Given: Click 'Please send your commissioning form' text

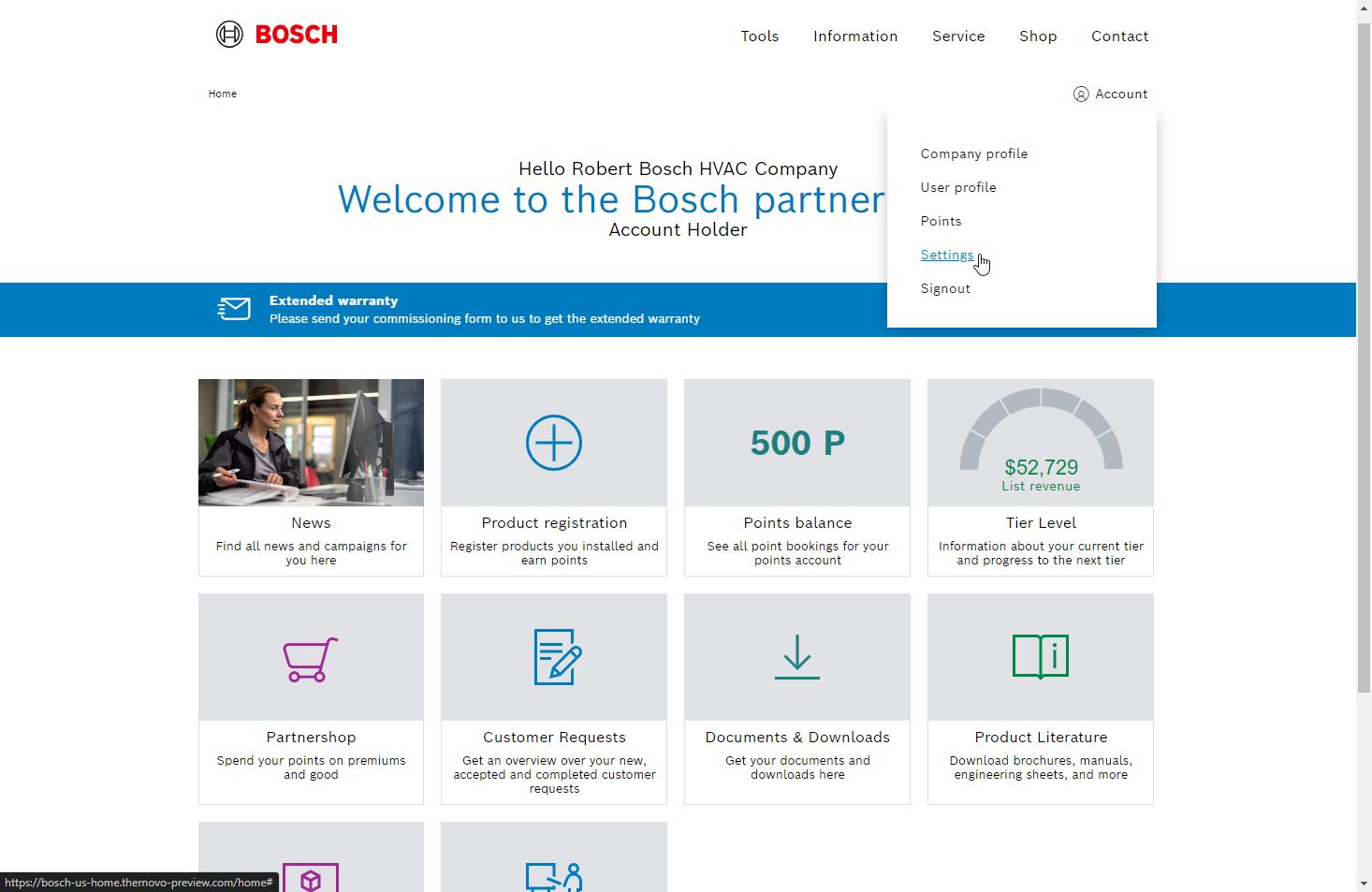Looking at the screenshot, I should (x=485, y=318).
